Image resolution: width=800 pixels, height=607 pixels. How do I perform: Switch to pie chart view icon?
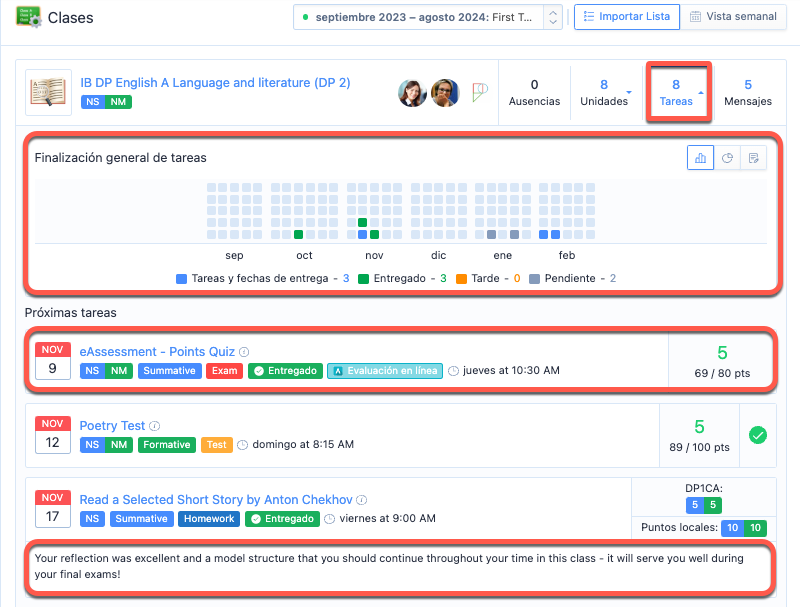click(x=727, y=158)
